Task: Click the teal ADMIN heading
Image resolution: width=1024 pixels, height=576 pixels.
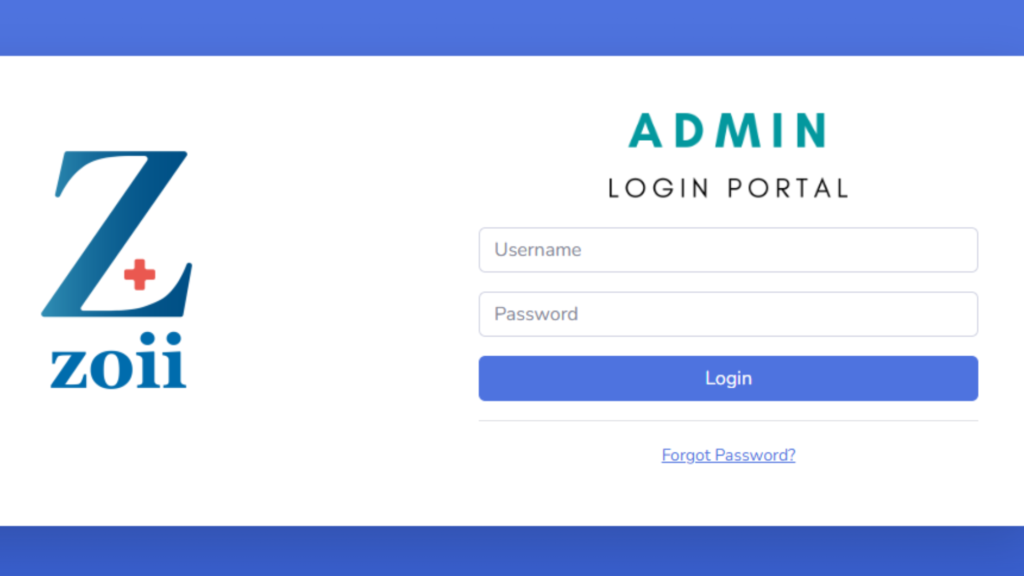Action: (x=727, y=131)
